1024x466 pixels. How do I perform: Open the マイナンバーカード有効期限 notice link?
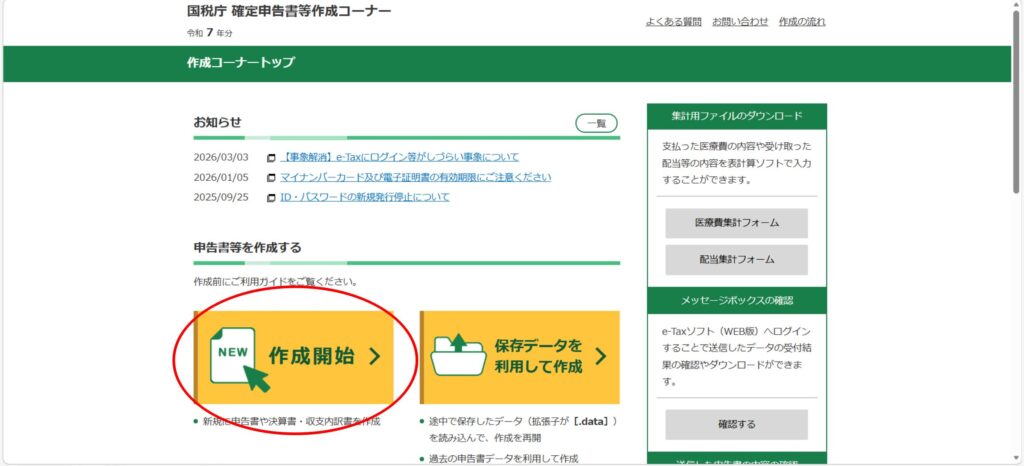point(415,178)
